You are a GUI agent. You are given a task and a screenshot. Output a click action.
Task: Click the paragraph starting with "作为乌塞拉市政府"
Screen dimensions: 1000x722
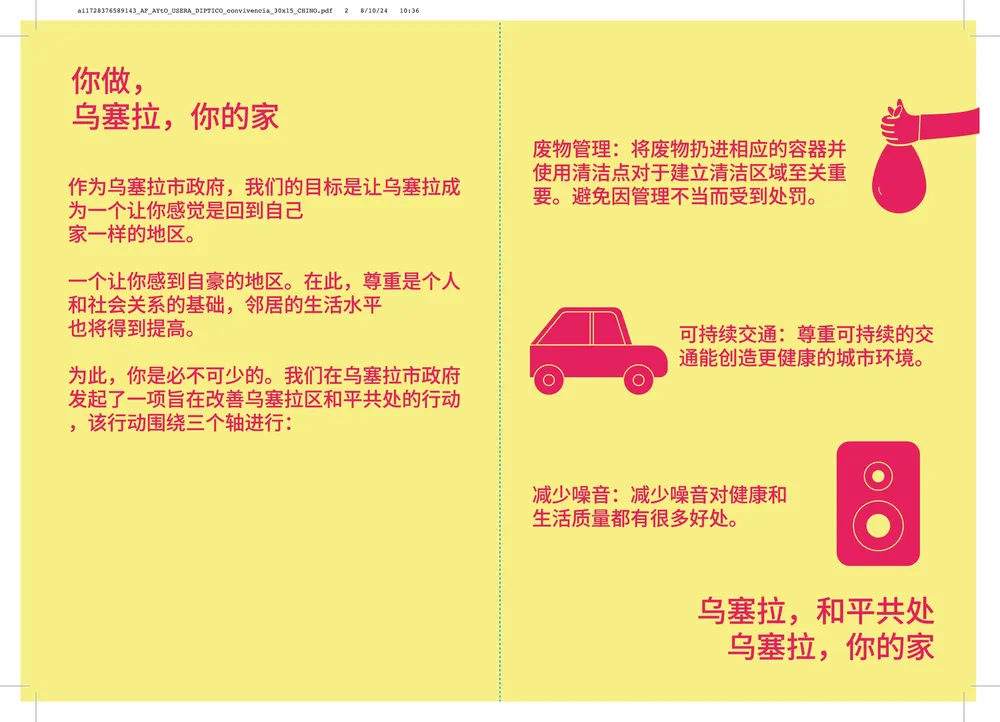tap(264, 212)
